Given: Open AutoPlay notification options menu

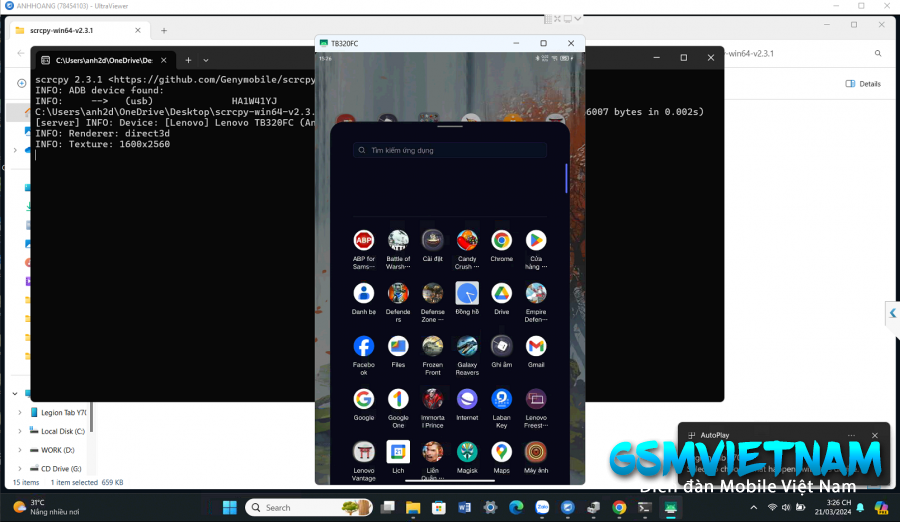Looking at the screenshot, I should point(852,435).
